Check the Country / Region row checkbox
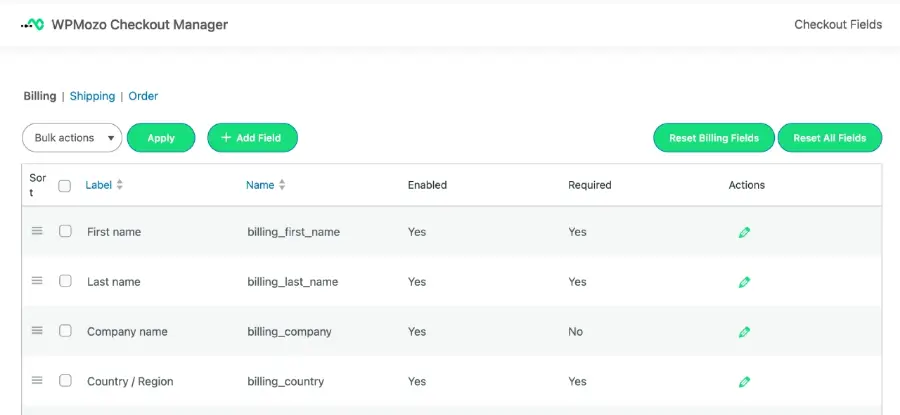 (65, 381)
